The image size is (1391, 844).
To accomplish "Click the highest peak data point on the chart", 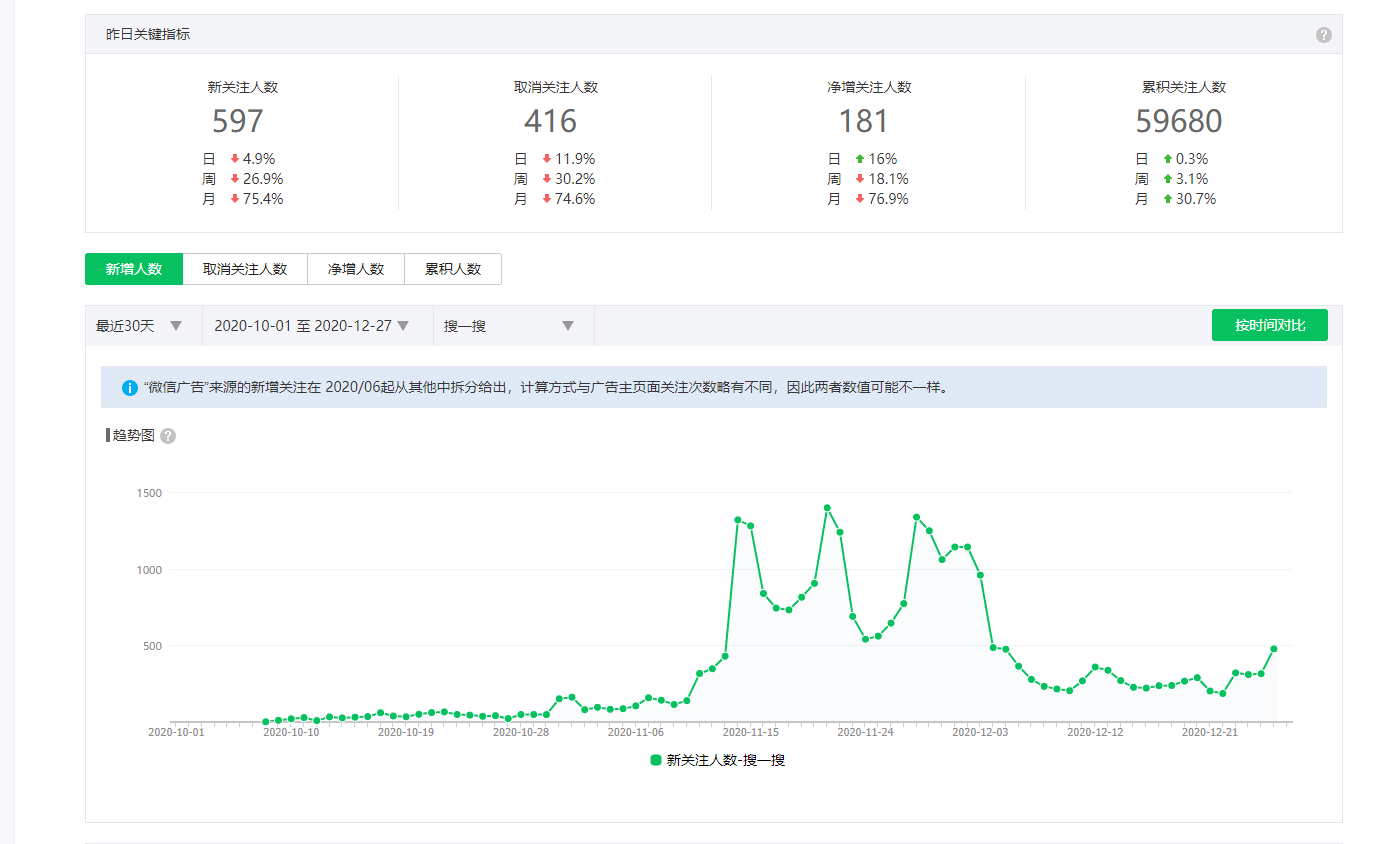I will point(827,508).
